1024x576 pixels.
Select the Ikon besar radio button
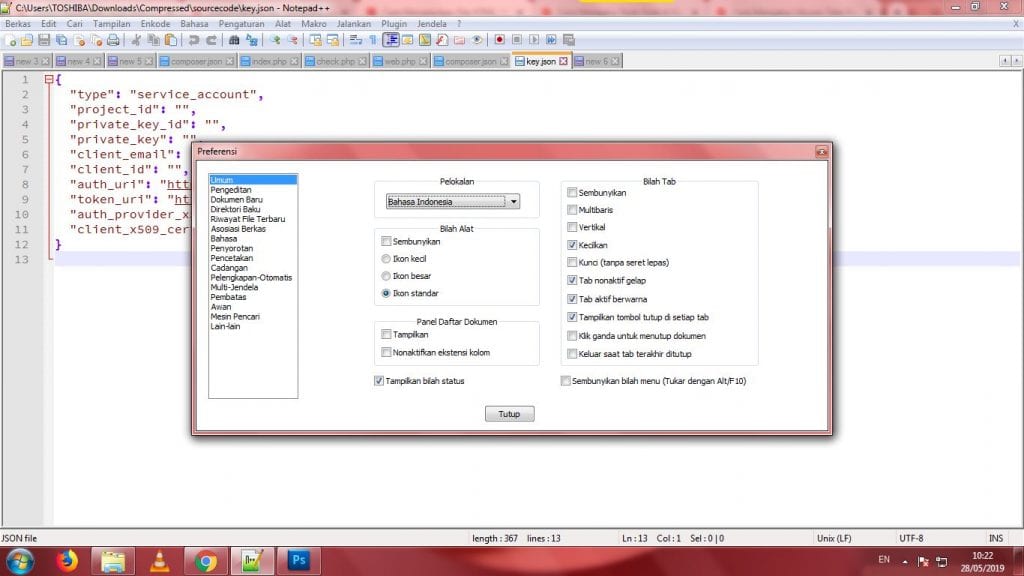[x=386, y=276]
